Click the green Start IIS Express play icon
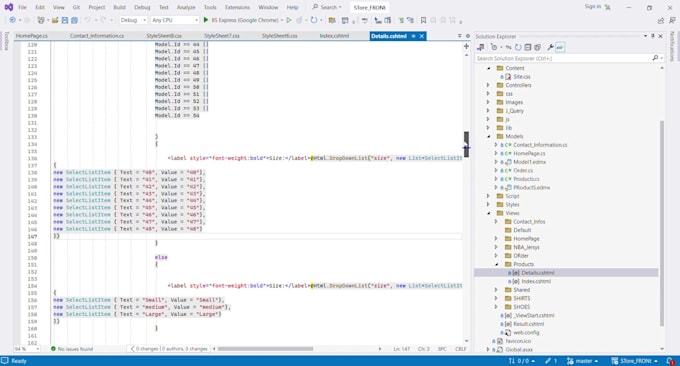The height and width of the screenshot is (366, 680). tap(206, 20)
